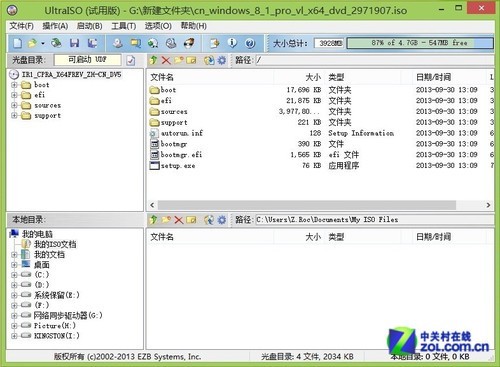Click the Save floppy disk icon

click(74, 43)
